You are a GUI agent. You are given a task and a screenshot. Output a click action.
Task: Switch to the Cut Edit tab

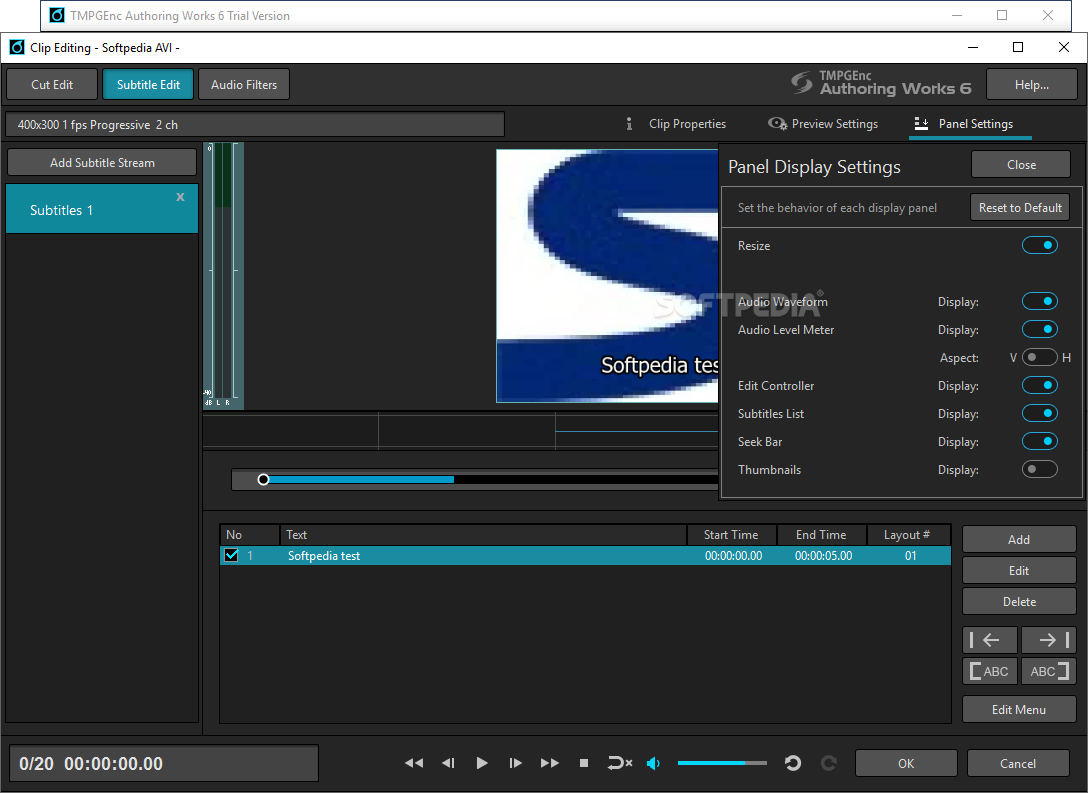(x=52, y=85)
